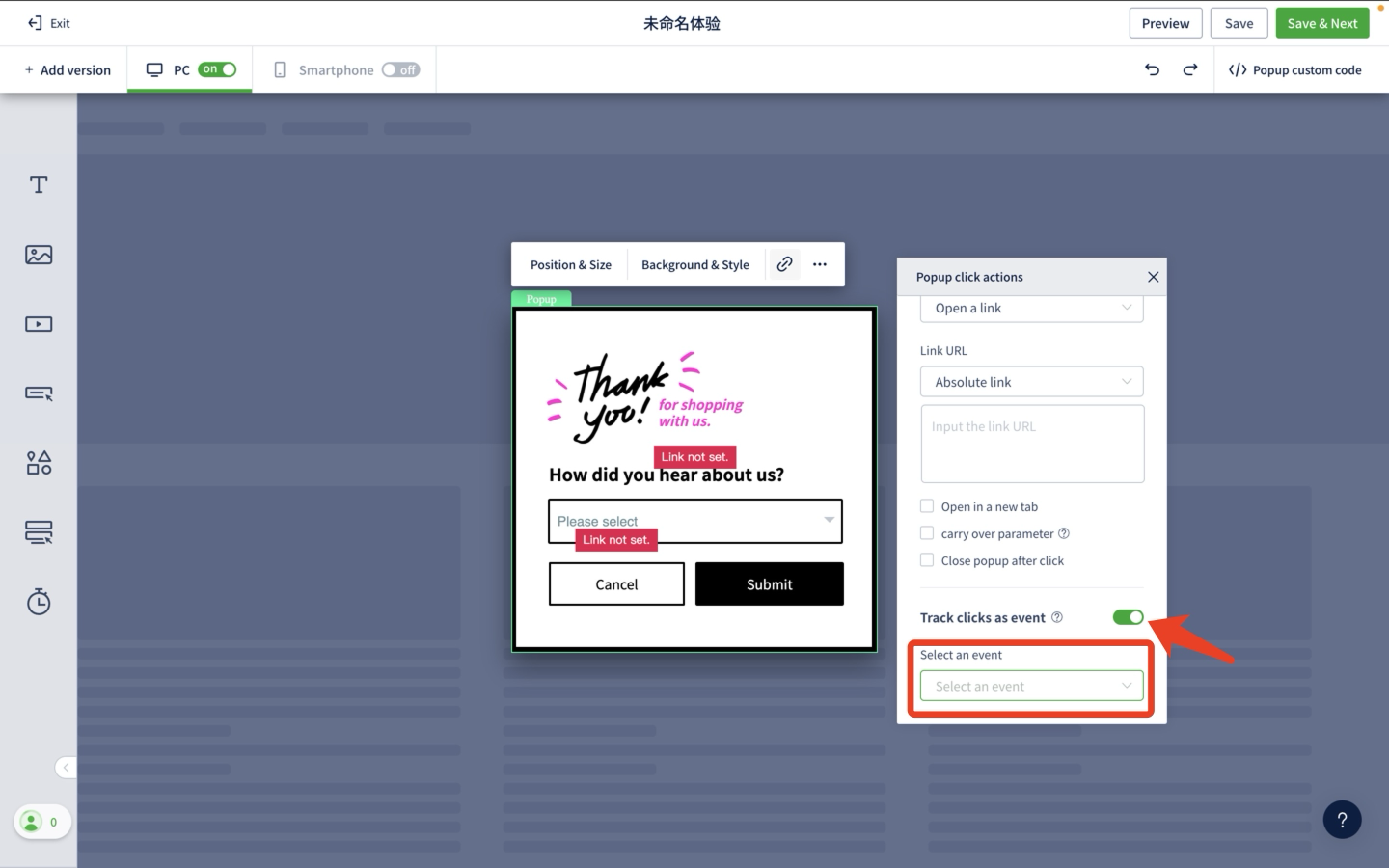The height and width of the screenshot is (868, 1389).
Task: Click the Cancel button in popup
Action: (x=616, y=584)
